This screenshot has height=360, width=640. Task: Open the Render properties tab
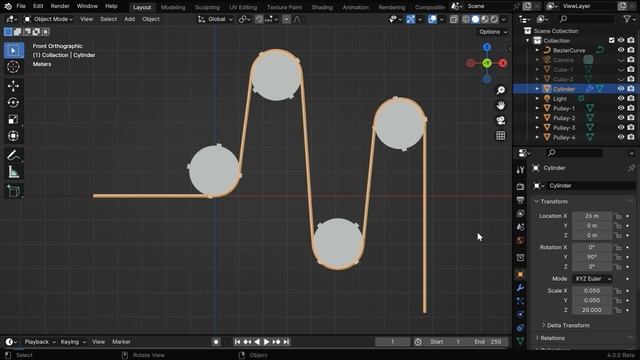pyautogui.click(x=520, y=187)
